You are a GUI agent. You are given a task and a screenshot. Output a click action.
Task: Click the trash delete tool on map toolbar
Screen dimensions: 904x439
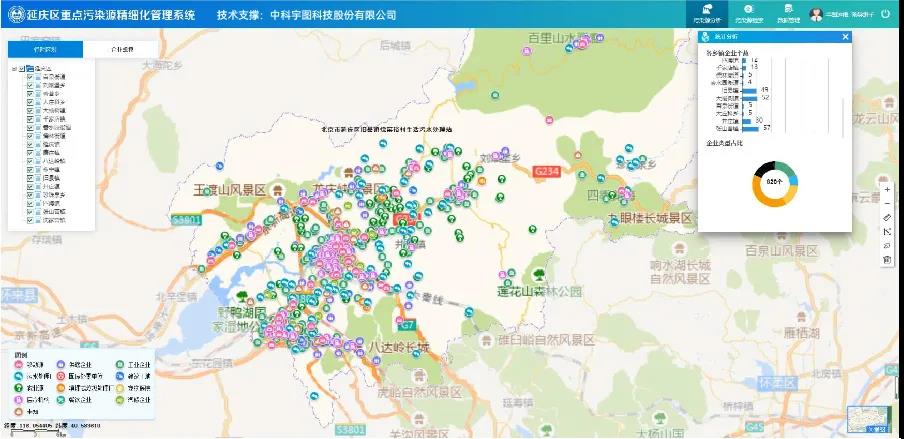tap(887, 260)
